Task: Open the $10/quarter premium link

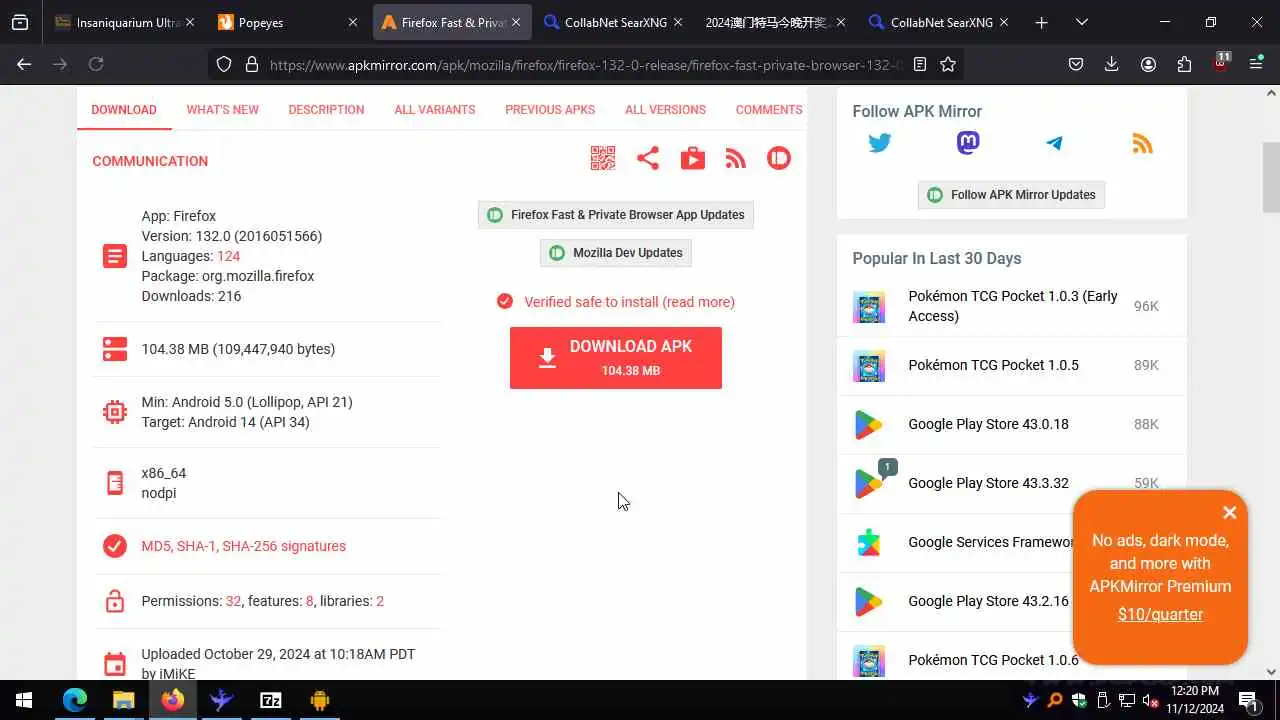Action: (1160, 615)
